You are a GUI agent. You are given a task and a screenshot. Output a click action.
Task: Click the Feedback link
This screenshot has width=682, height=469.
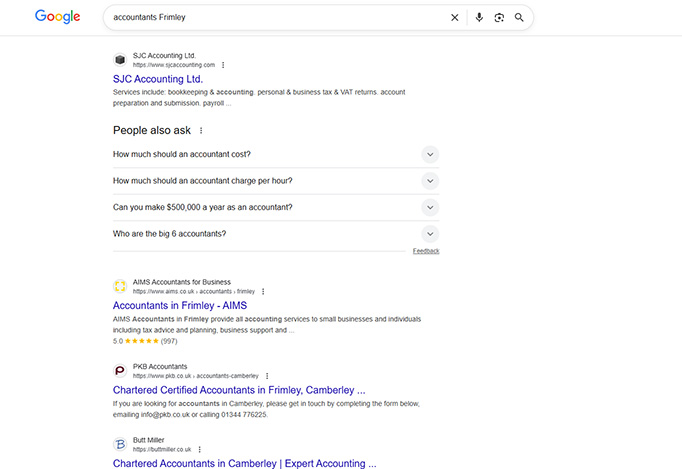click(x=426, y=251)
